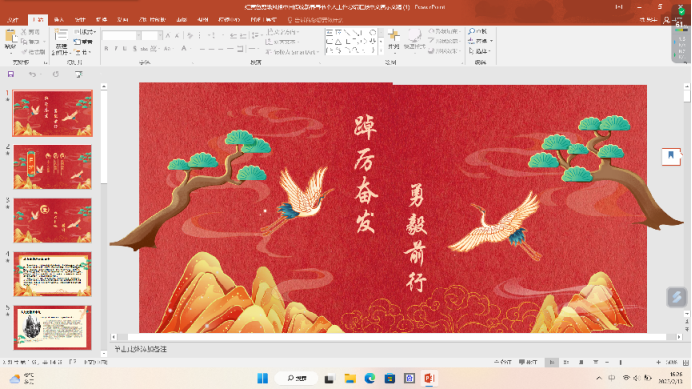Screen dimensions: 692x389
Task: Click the Undo arrow icon
Action: [x=32, y=74]
